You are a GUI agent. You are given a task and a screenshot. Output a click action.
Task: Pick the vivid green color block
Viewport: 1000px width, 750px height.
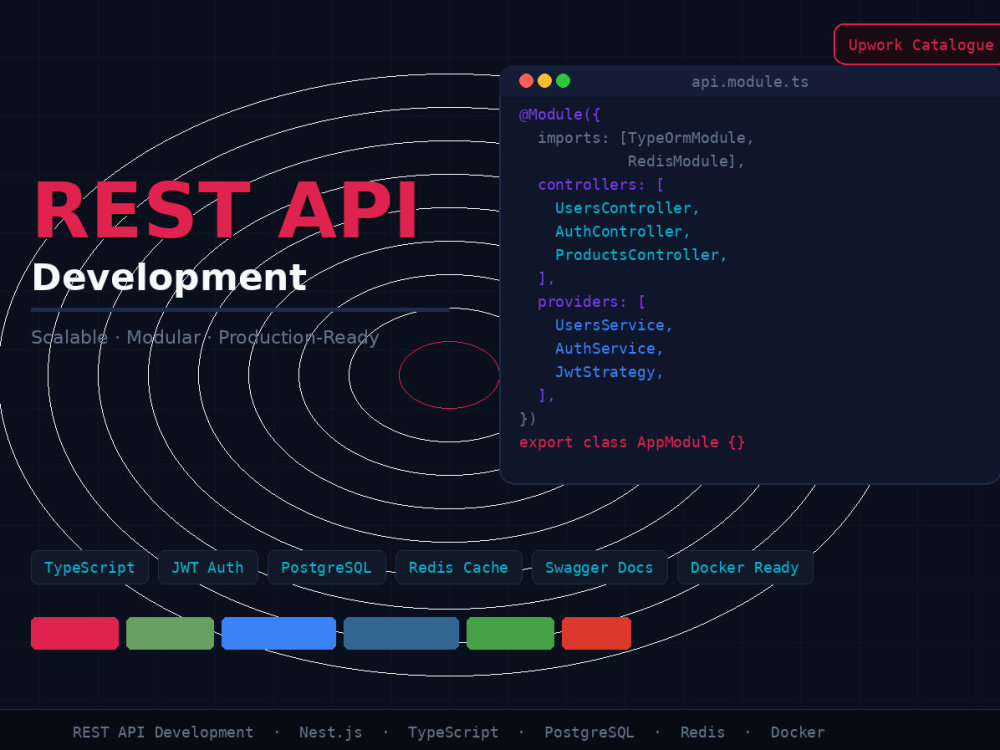[x=510, y=633]
